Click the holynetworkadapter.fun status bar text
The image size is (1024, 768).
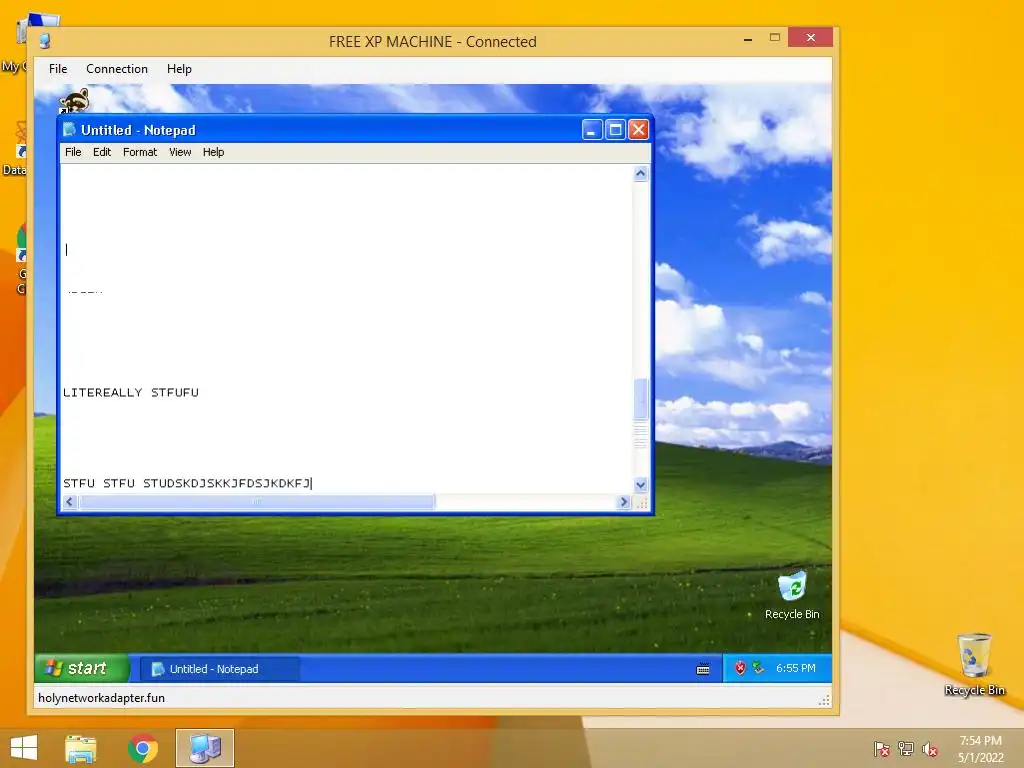(x=101, y=697)
